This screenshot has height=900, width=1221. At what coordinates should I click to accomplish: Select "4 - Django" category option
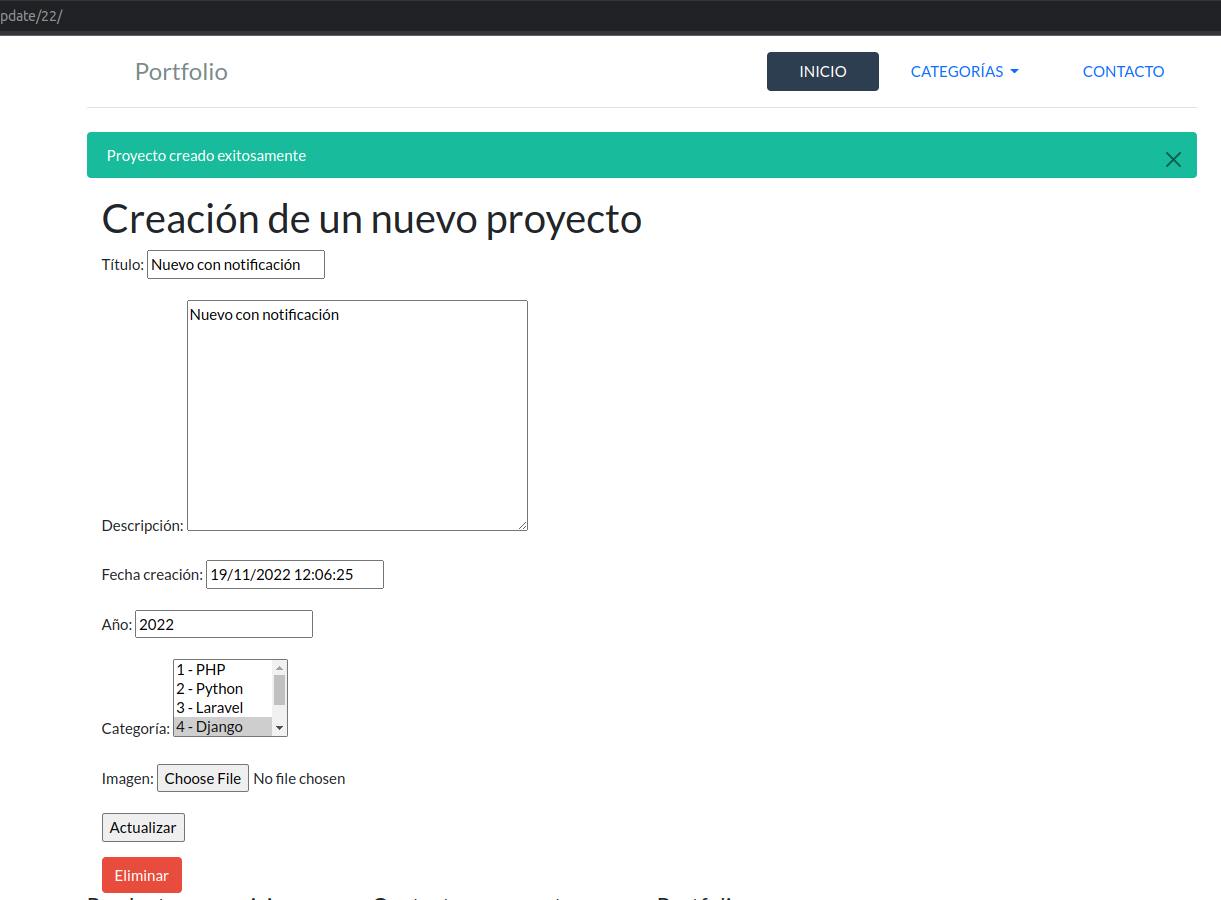click(x=222, y=727)
